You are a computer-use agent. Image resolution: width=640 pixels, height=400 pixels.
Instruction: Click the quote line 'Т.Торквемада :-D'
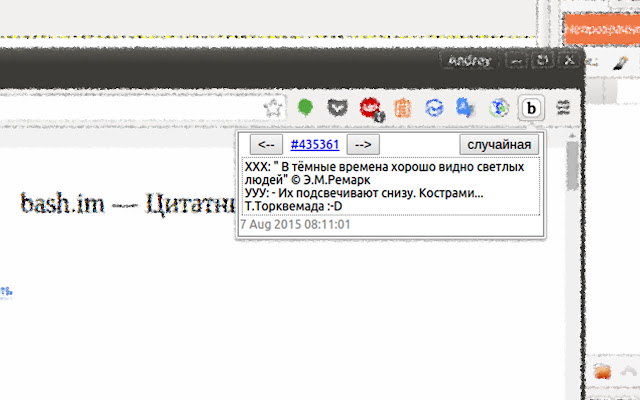tap(293, 206)
